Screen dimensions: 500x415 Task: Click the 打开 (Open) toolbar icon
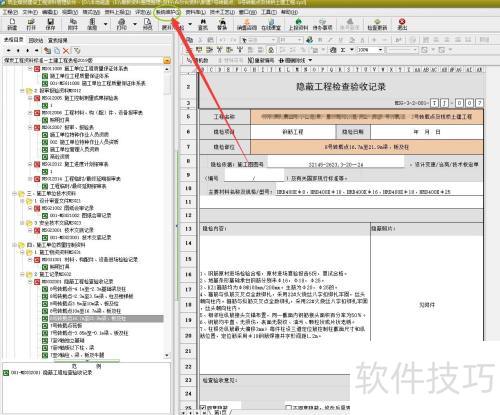31,24
